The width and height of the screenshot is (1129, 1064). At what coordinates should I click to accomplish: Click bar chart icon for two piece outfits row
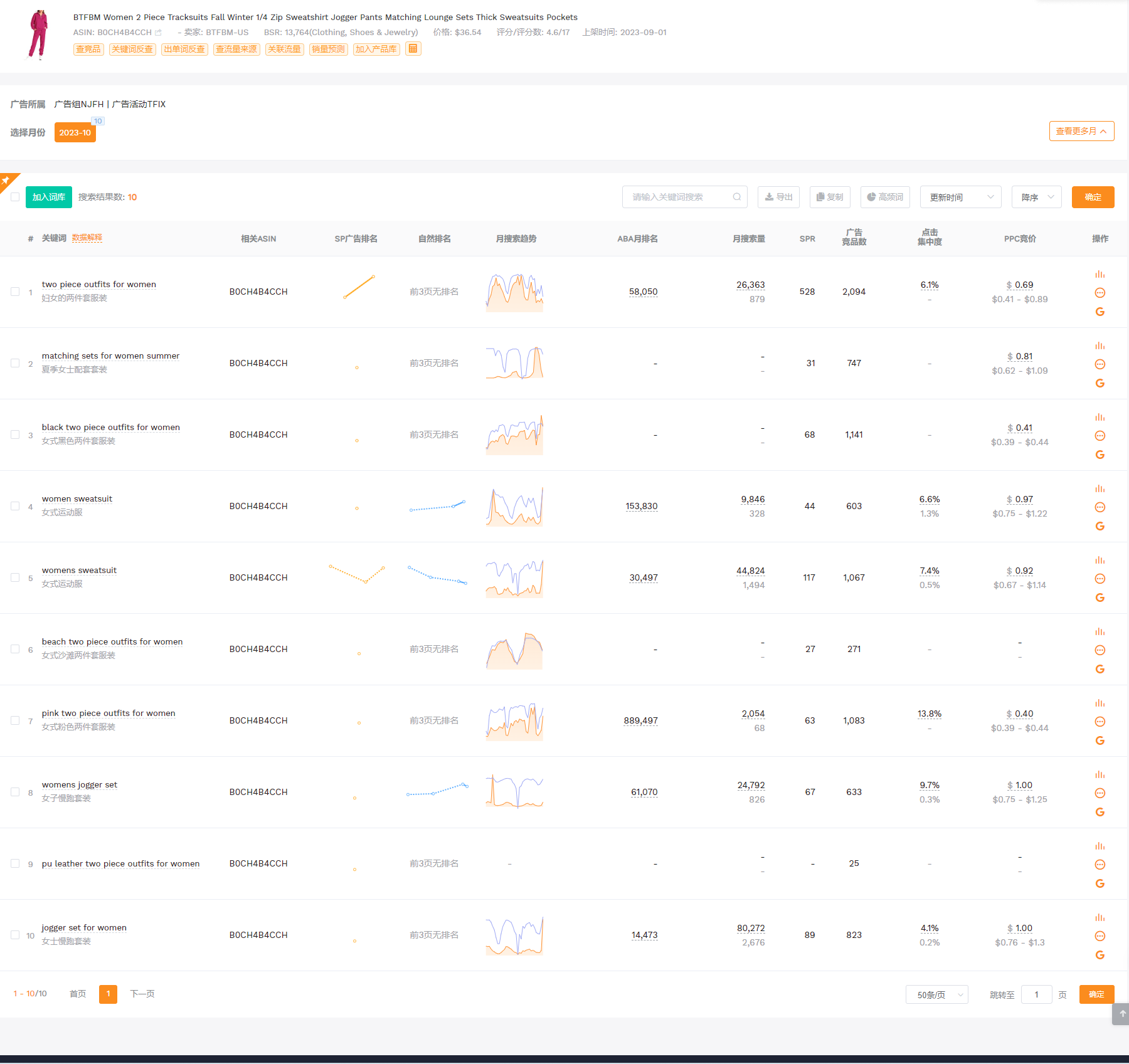(x=1100, y=274)
